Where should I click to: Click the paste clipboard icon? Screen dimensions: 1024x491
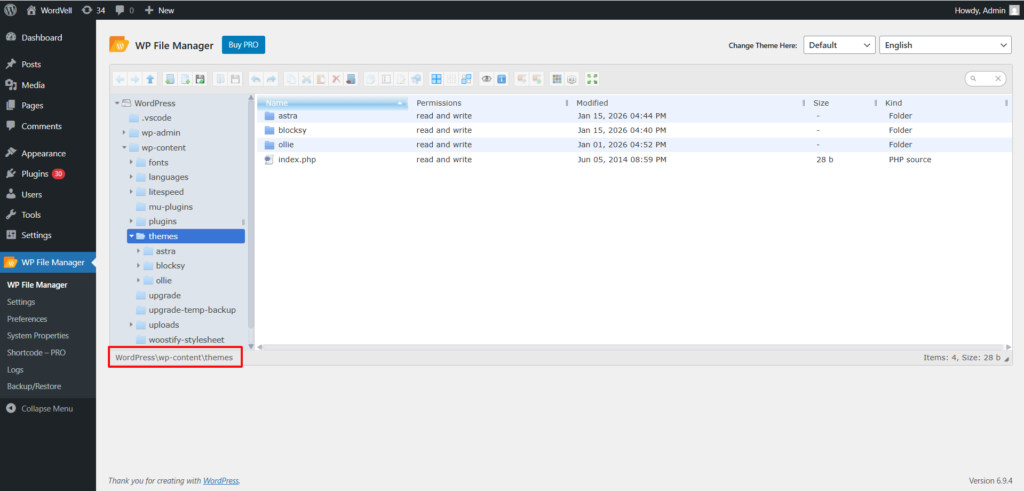(x=321, y=79)
